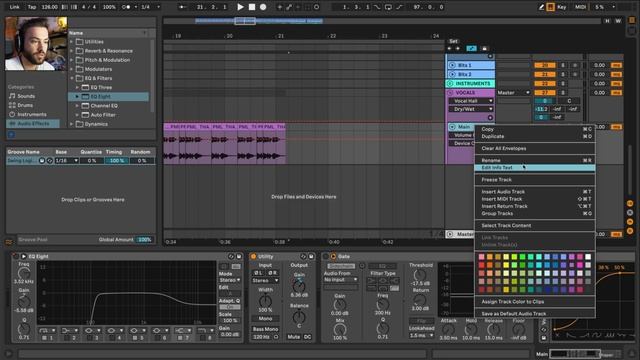This screenshot has height=360, width=640.
Task: Choose Copy from the context menu
Action: pos(535,129)
